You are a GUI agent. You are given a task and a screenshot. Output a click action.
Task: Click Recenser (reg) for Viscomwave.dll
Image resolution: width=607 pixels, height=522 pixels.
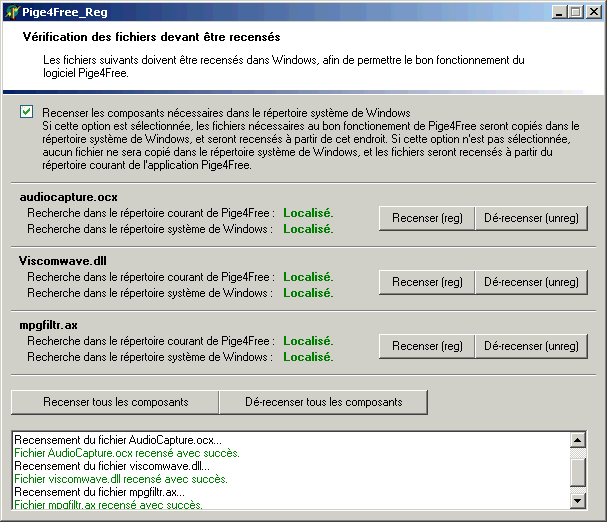click(427, 282)
